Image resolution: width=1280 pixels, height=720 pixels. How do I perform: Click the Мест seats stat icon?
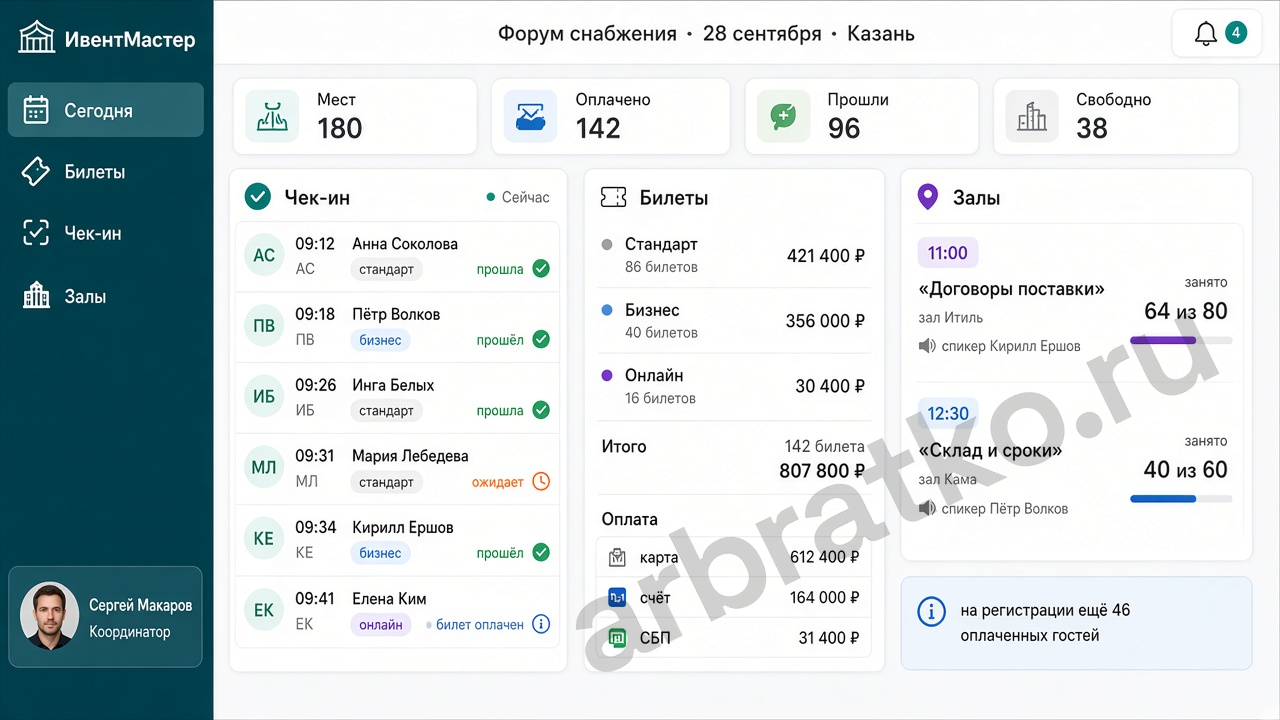click(x=273, y=116)
